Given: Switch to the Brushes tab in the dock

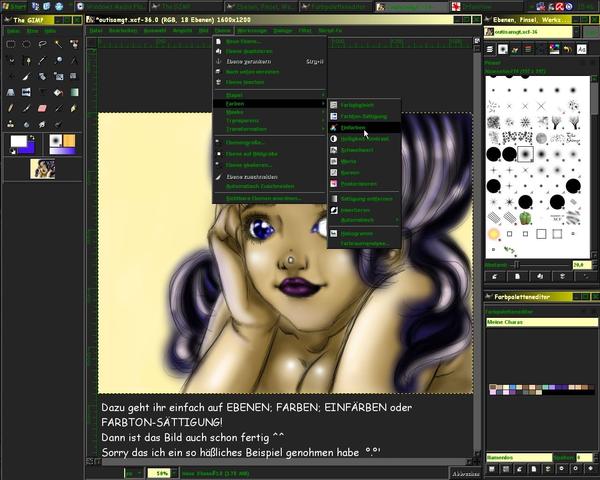Looking at the screenshot, I should click(503, 49).
